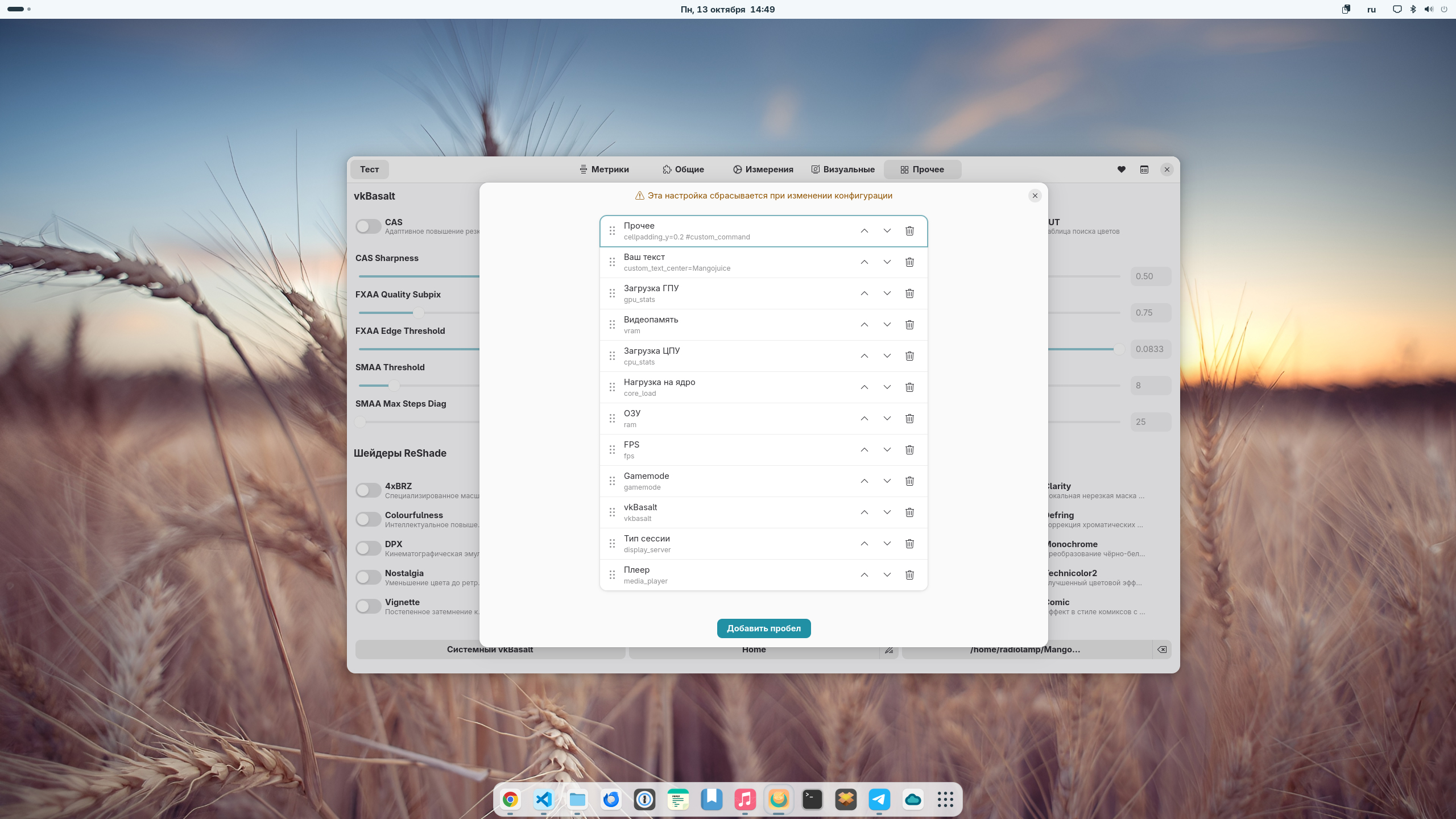Viewport: 1456px width, 819px height.
Task: Click drag handle of Плеер row
Action: (612, 575)
